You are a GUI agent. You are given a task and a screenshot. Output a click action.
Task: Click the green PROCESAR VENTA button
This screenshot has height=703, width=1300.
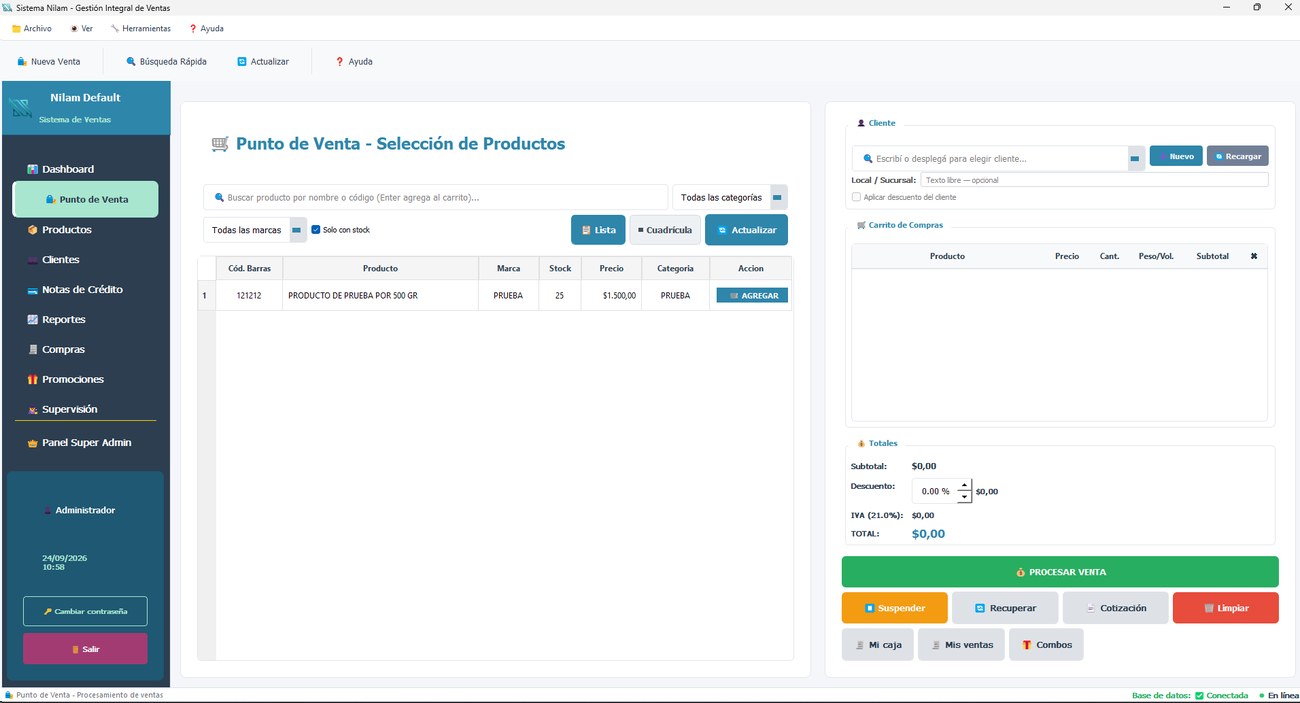[x=1060, y=572]
